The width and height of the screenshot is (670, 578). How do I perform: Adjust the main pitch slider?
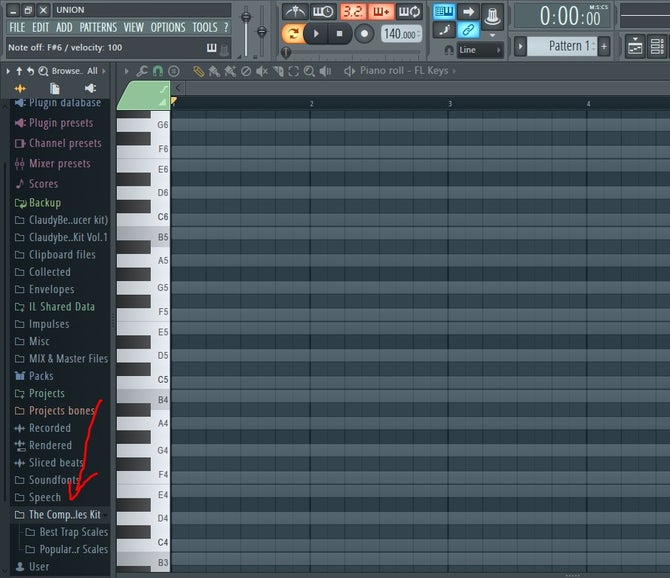click(x=262, y=31)
